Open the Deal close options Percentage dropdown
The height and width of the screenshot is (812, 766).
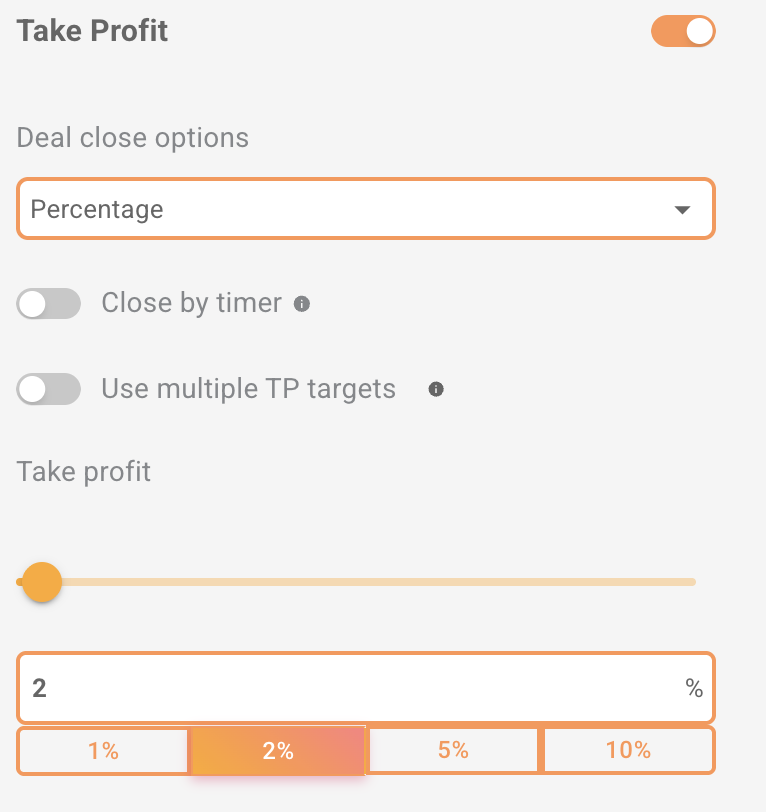pos(366,209)
